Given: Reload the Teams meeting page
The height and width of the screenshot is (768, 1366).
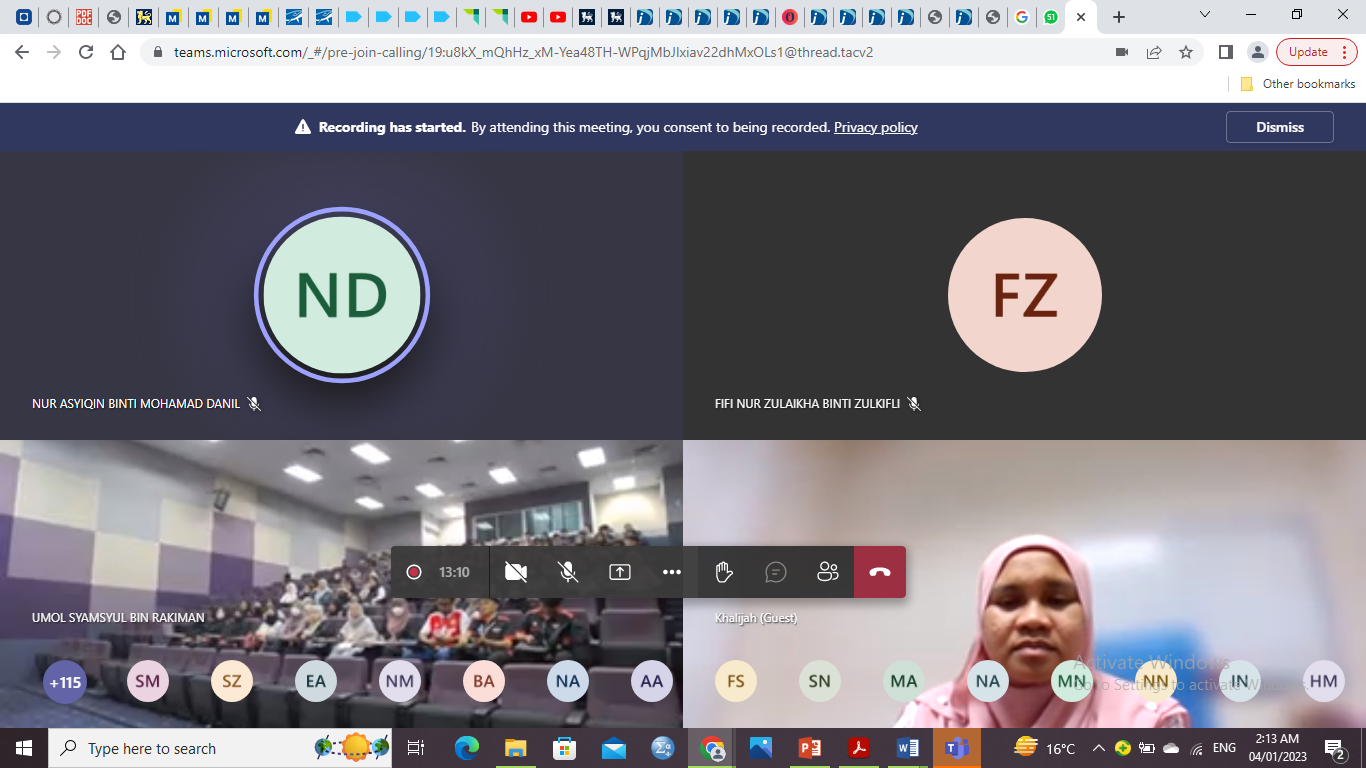Looking at the screenshot, I should click(x=86, y=52).
